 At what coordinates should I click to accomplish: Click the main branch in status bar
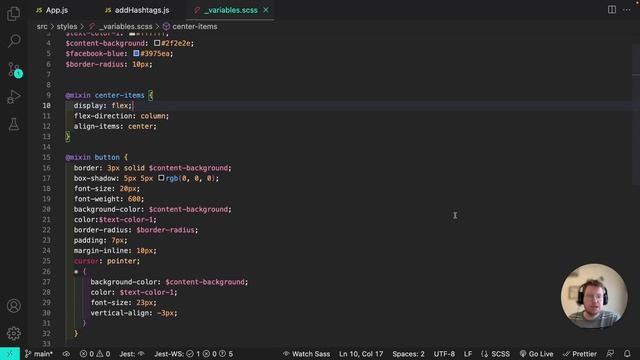coord(39,354)
